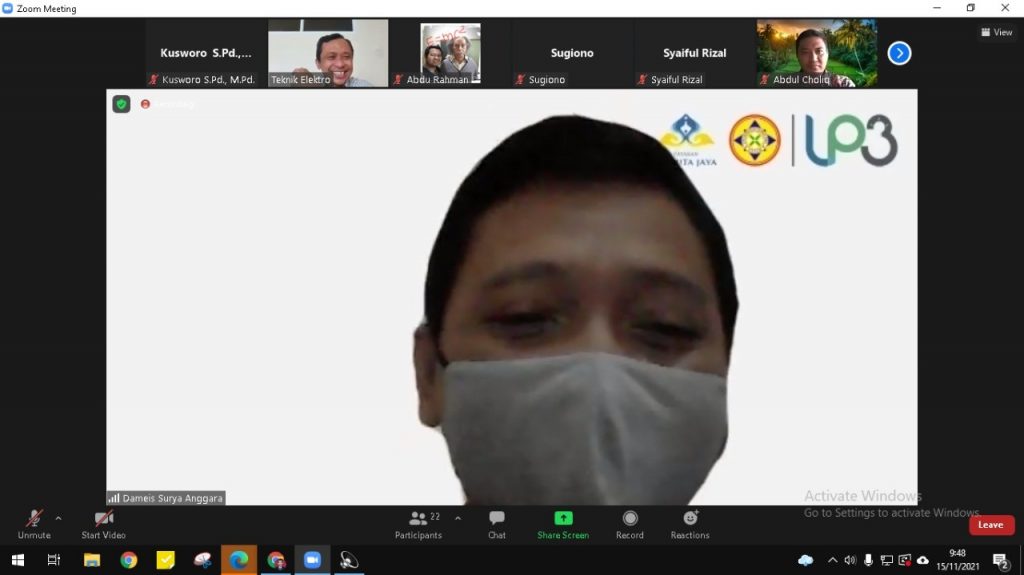Open the Chat panel
This screenshot has width=1024, height=575.
496,525
